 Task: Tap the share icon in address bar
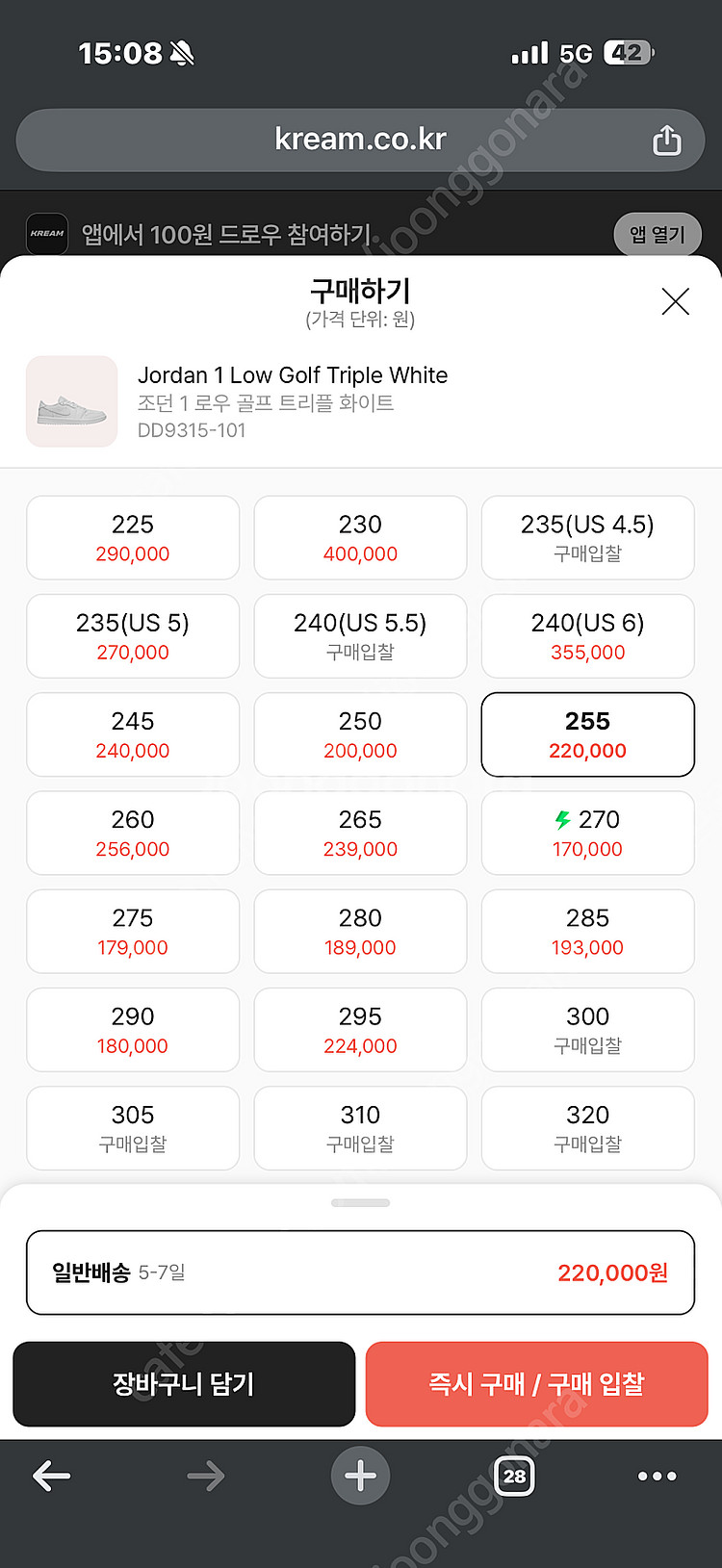(x=666, y=141)
